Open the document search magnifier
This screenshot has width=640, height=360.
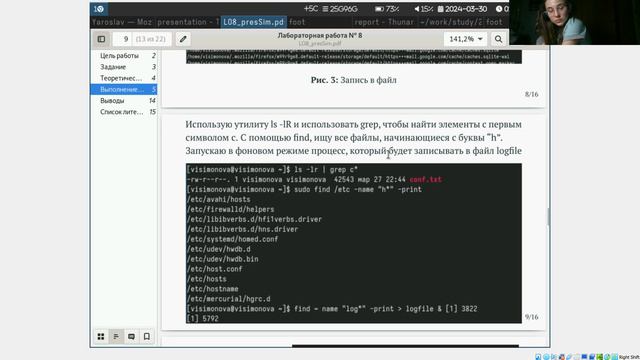tap(498, 39)
